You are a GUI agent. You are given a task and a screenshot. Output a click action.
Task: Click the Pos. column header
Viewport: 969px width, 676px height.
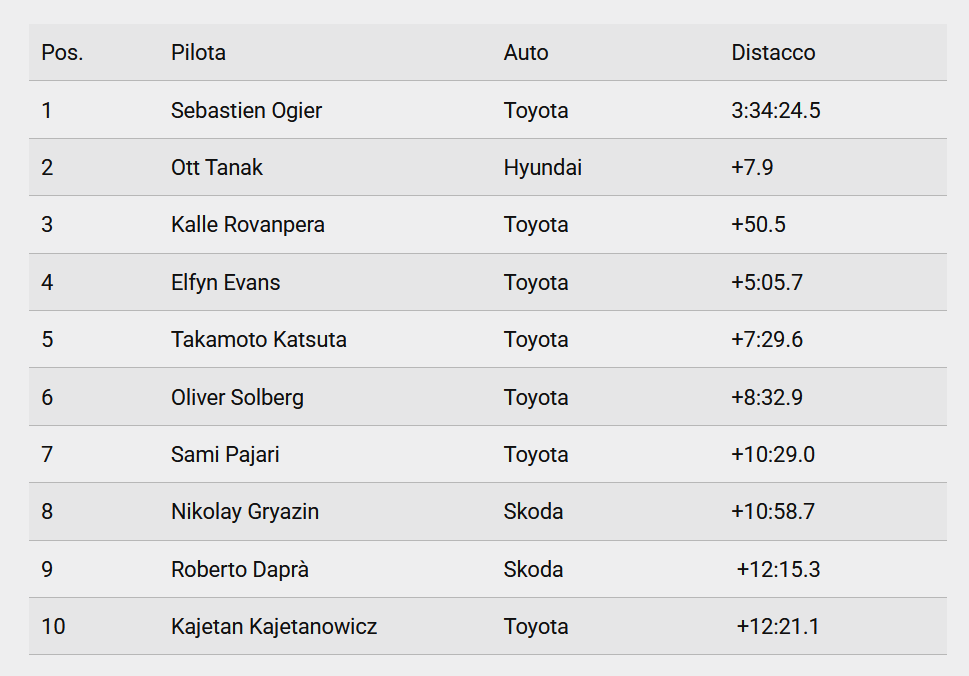pyautogui.click(x=62, y=53)
